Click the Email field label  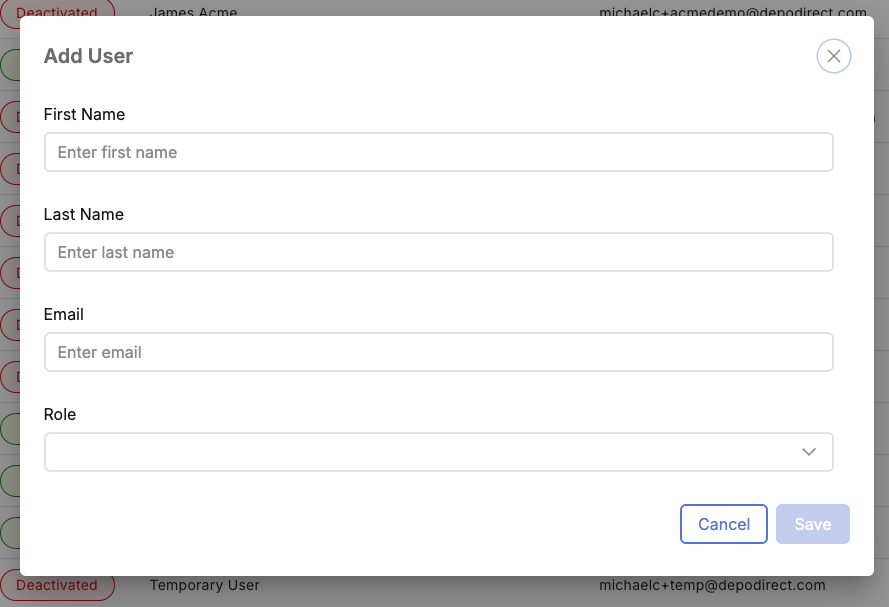coord(64,315)
